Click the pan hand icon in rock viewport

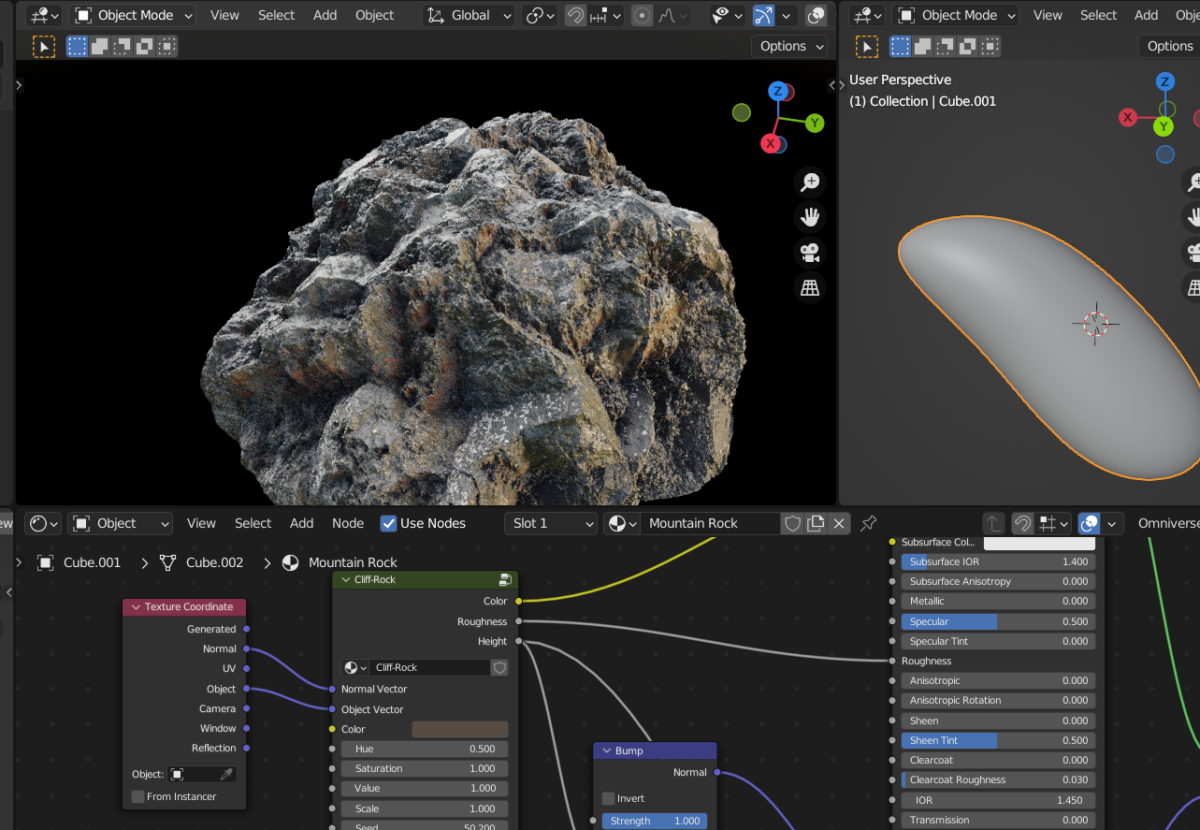point(810,217)
